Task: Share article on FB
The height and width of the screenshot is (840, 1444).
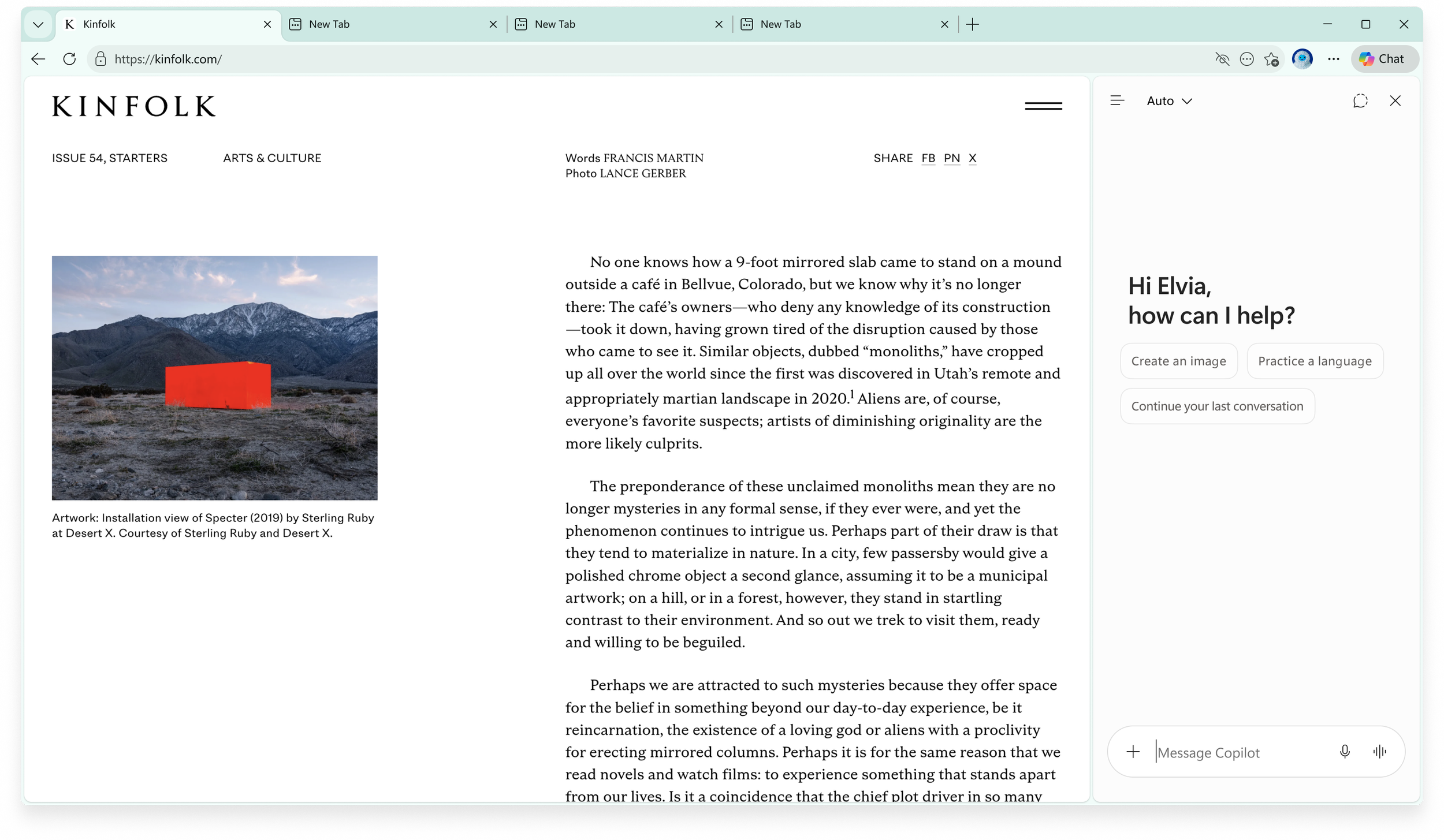Action: pyautogui.click(x=928, y=158)
